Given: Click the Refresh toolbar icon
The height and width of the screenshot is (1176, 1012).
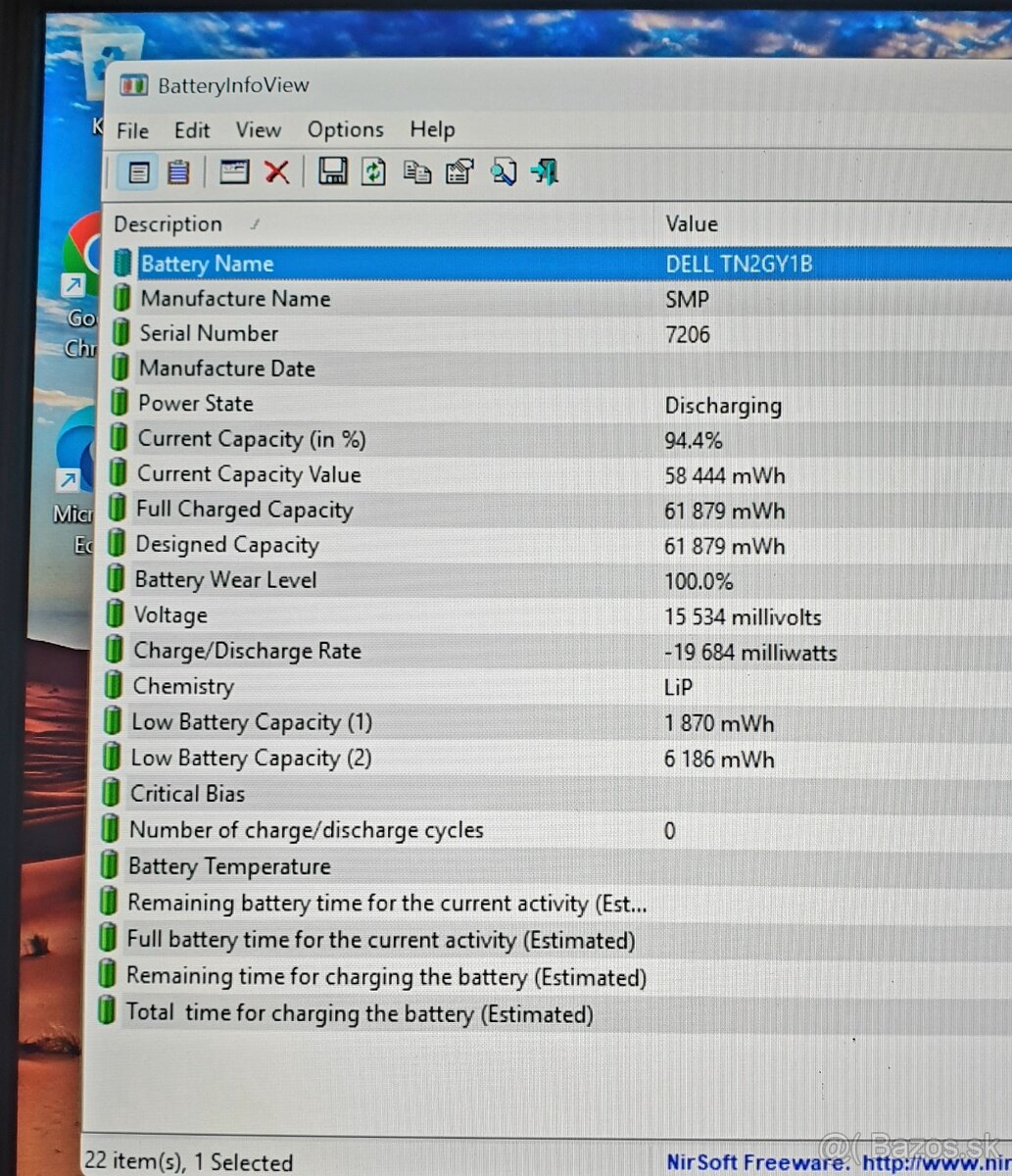Looking at the screenshot, I should [373, 171].
